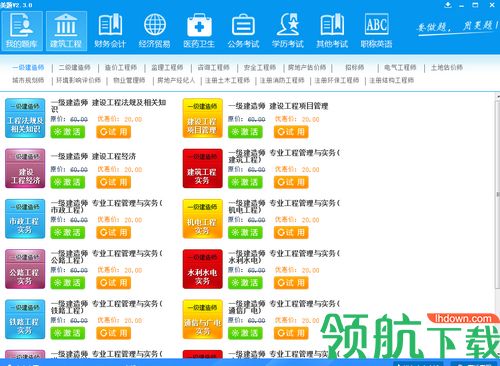Switch to the 注册消防工程师 tab
Image resolution: width=500 pixels, height=366 pixels.
[x=282, y=80]
